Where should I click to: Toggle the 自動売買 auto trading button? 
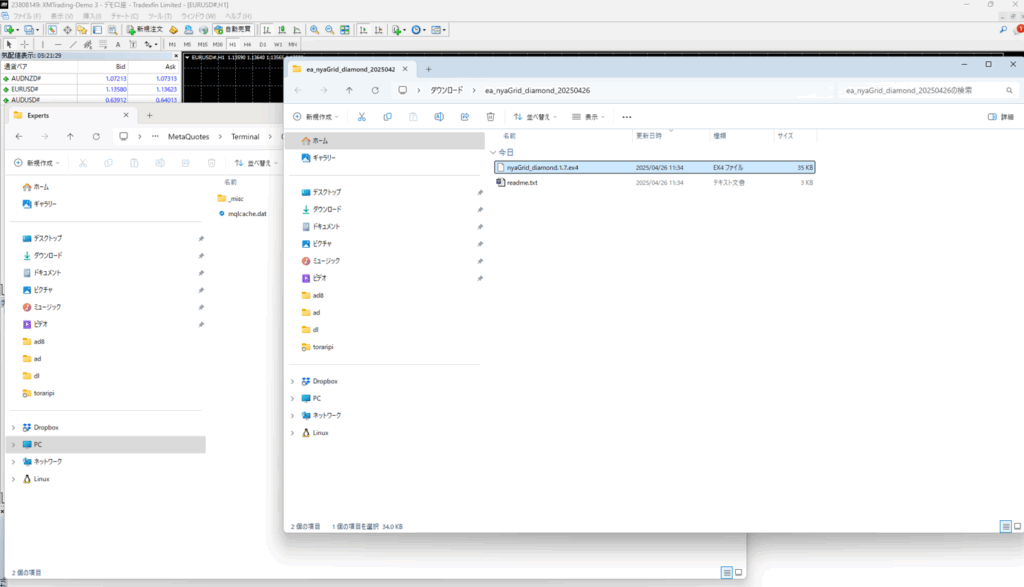point(233,29)
